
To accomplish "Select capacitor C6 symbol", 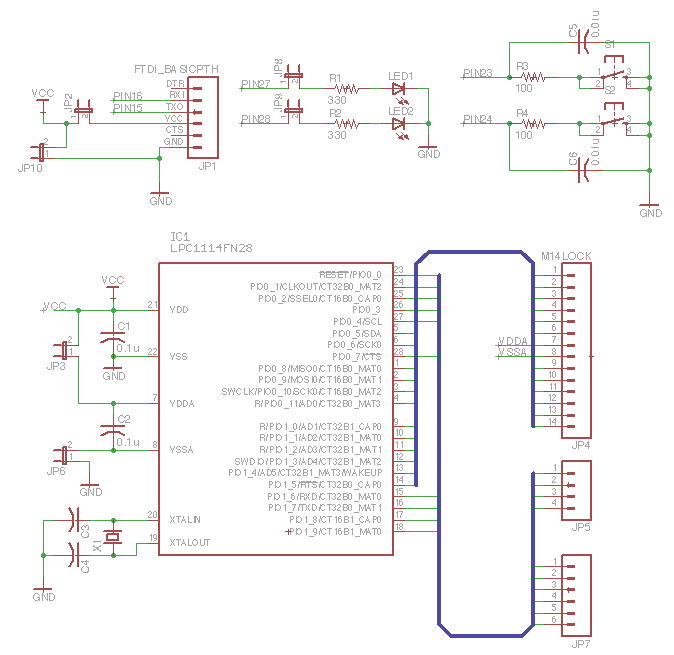I will coord(583,170).
